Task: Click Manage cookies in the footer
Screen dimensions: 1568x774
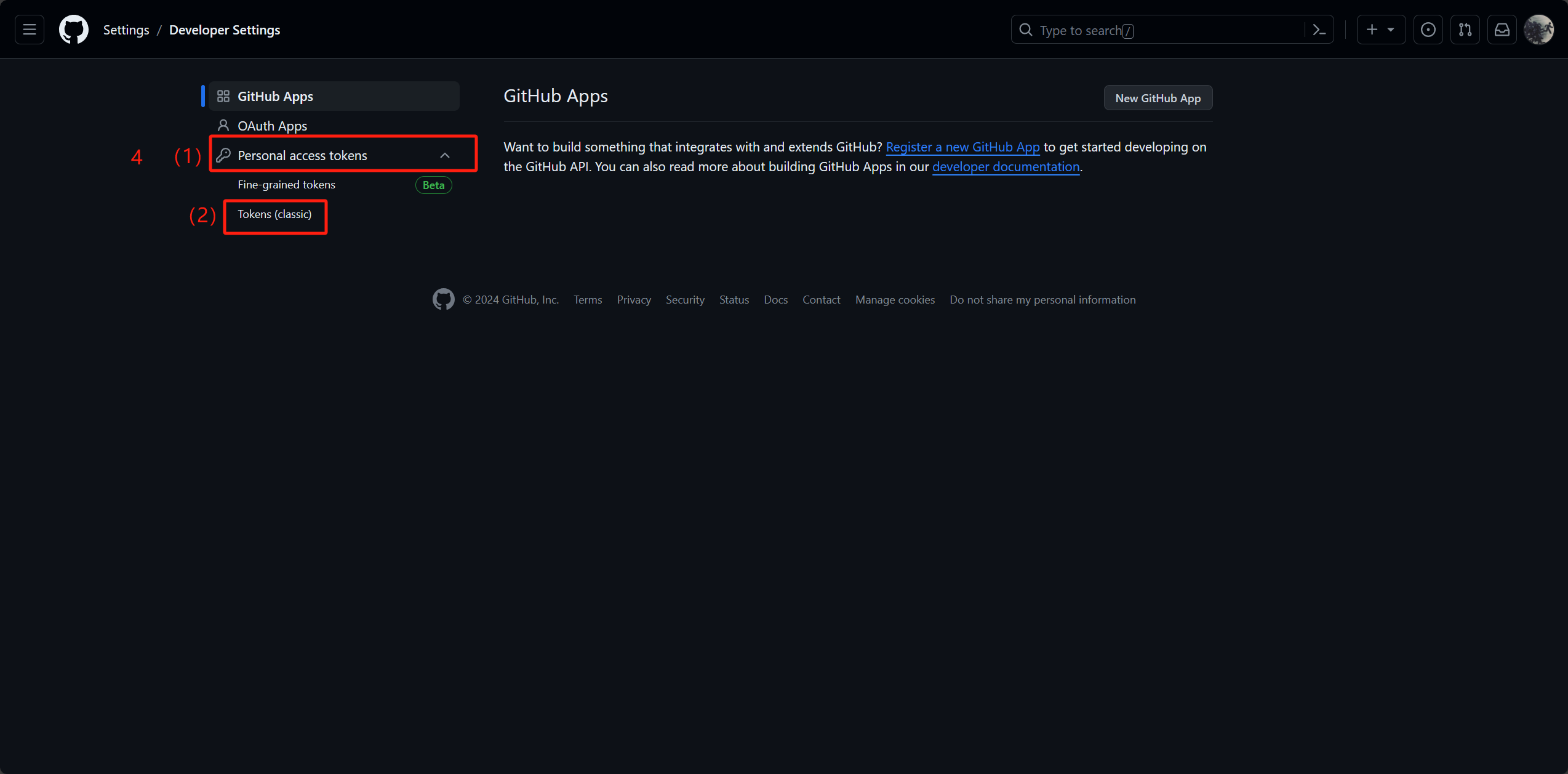Action: pyautogui.click(x=895, y=300)
